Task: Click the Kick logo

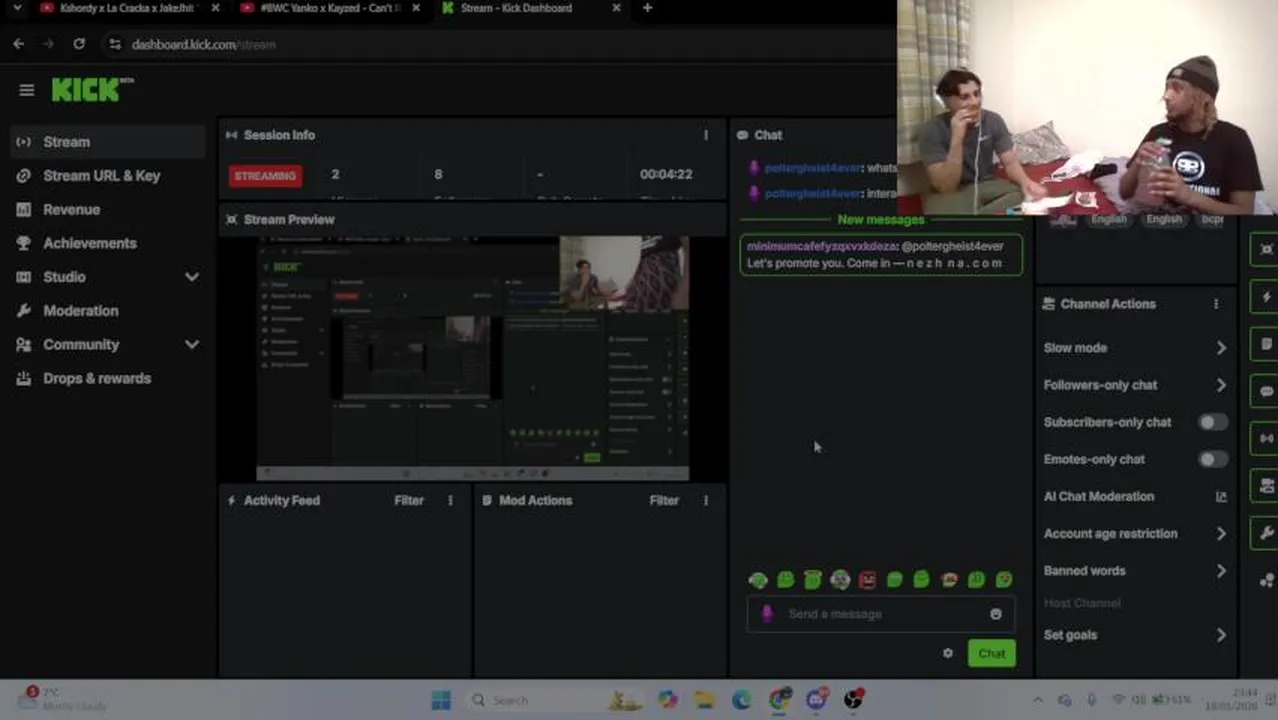Action: click(92, 89)
